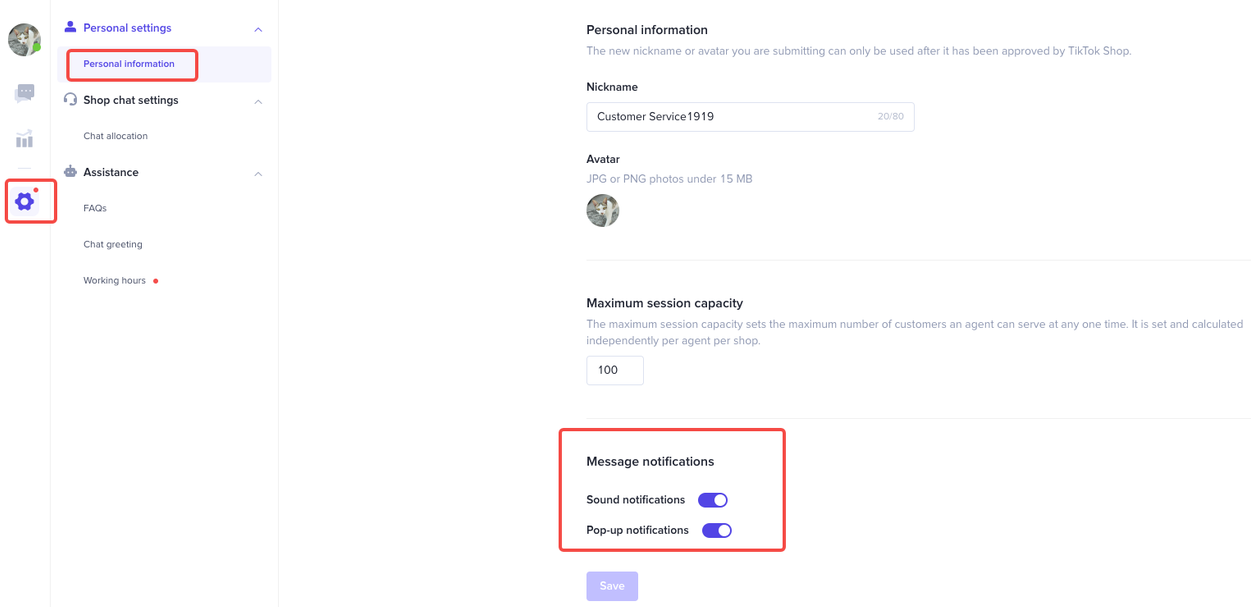The width and height of the screenshot is (1251, 607).
Task: Click the settings gear icon
Action: click(x=25, y=201)
